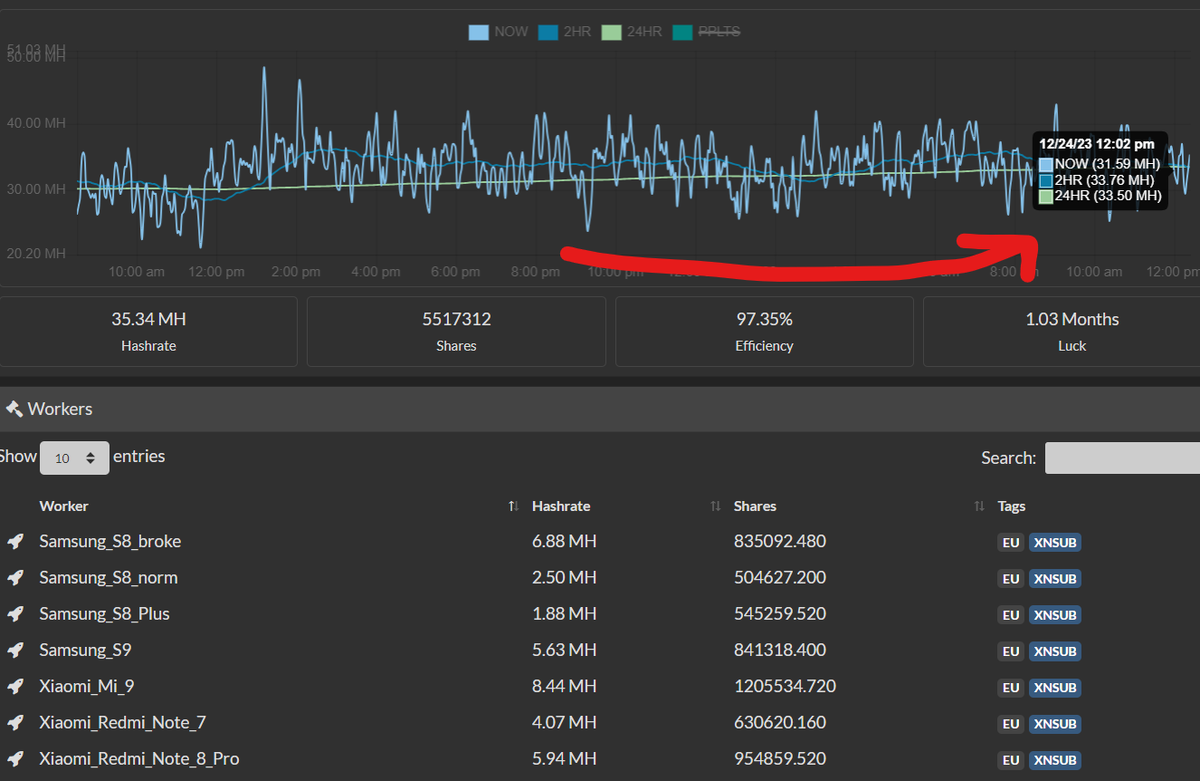Click rocket icon for Xiaomi_Redmi_Note_7
Screen dimensions: 1200x781
pyautogui.click(x=15, y=723)
